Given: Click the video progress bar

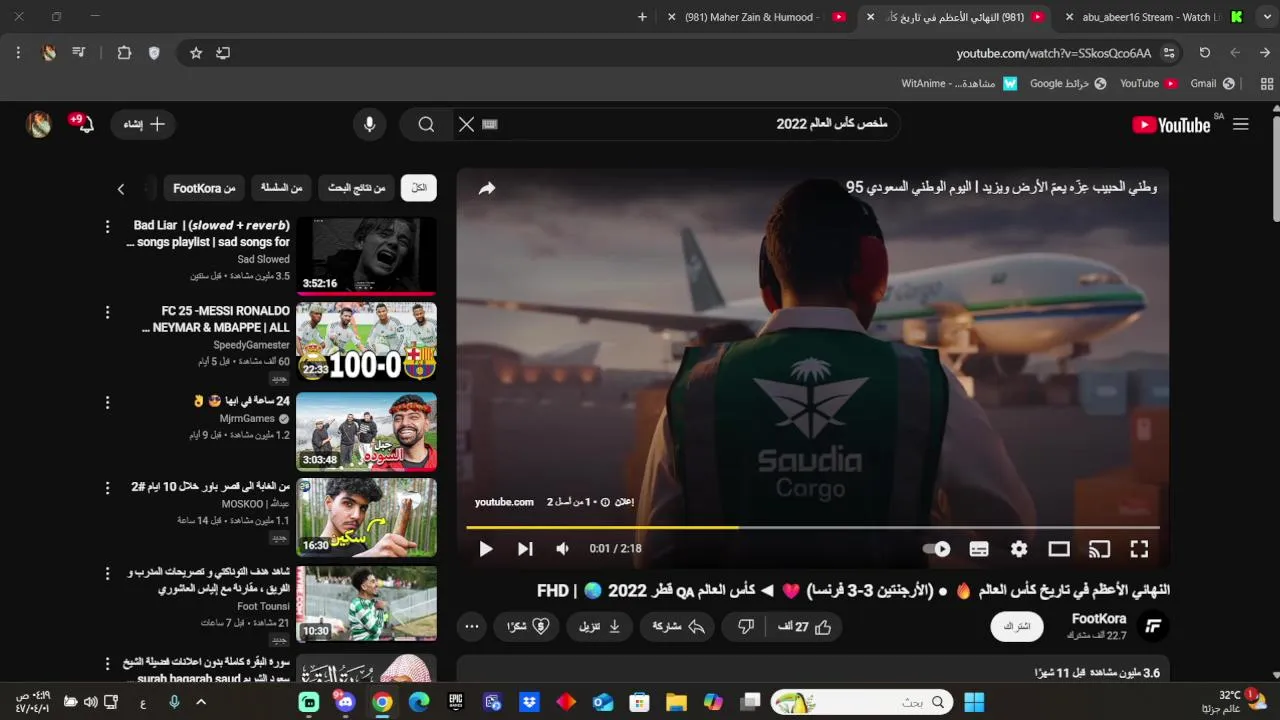Looking at the screenshot, I should point(813,527).
